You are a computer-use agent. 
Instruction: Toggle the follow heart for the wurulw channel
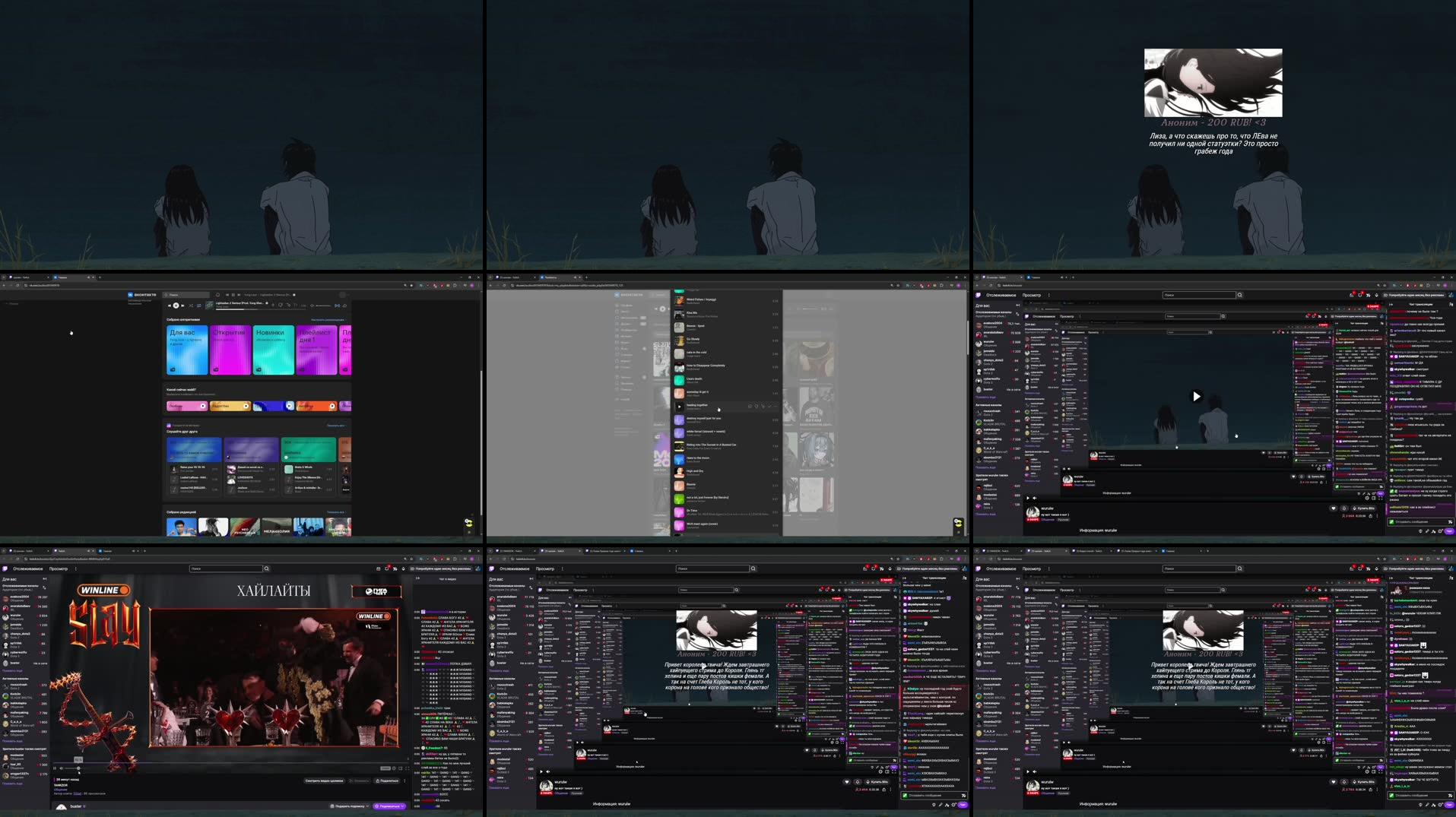pyautogui.click(x=1334, y=508)
